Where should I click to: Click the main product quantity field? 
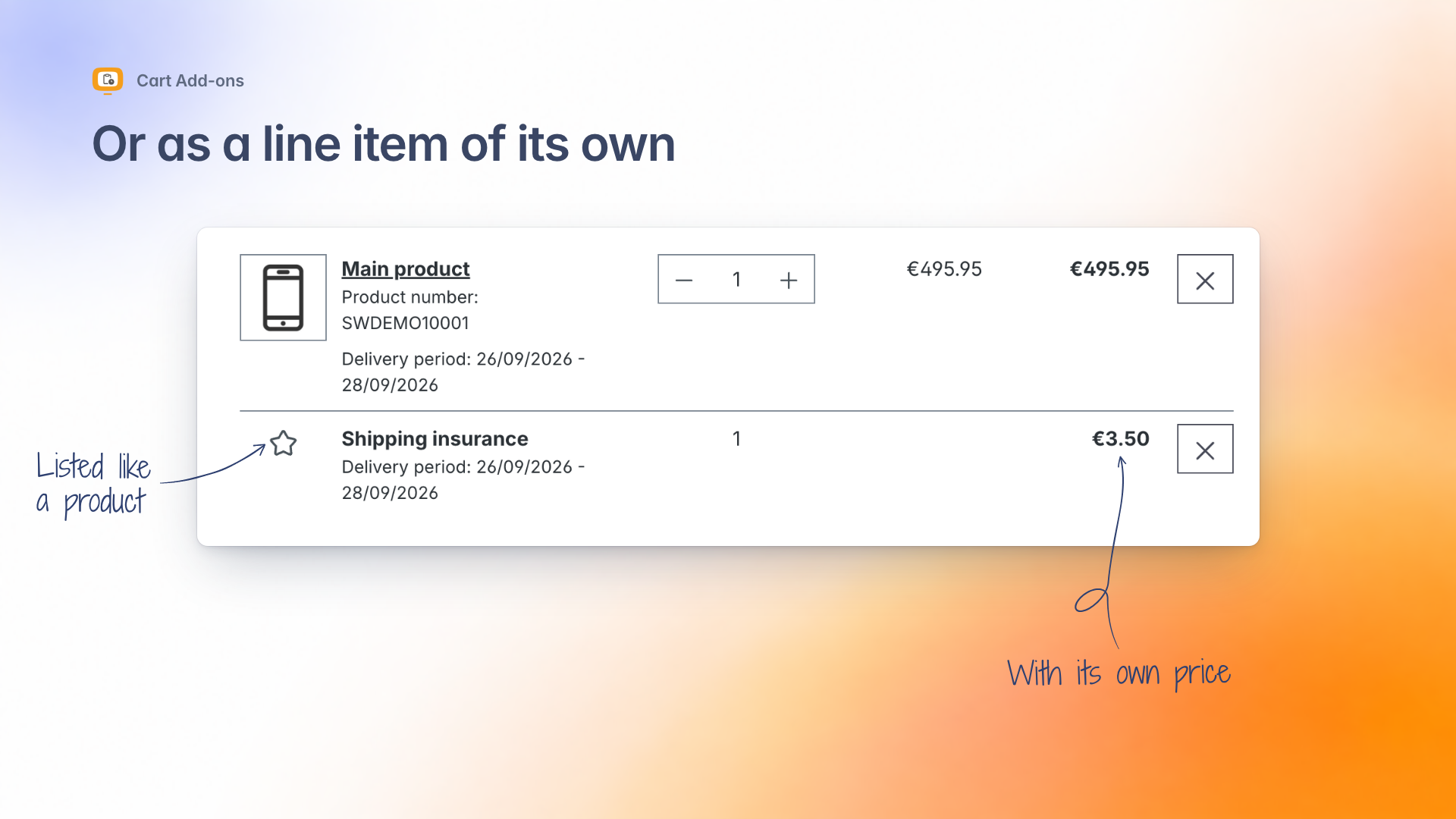736,280
